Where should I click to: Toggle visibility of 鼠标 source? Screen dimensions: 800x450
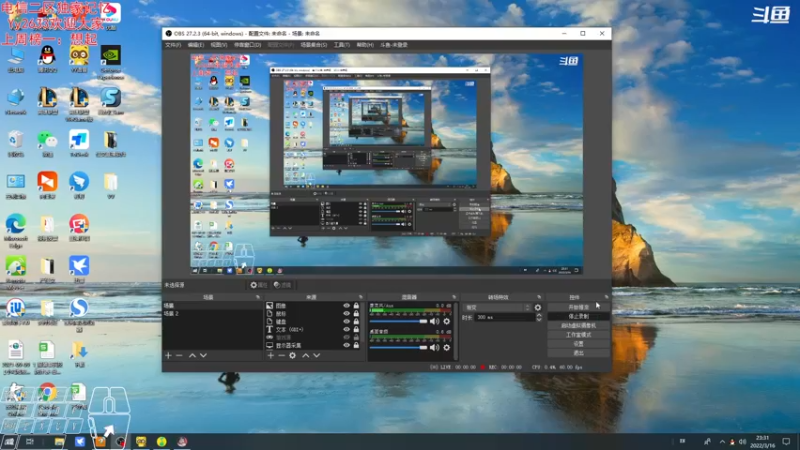tap(346, 314)
